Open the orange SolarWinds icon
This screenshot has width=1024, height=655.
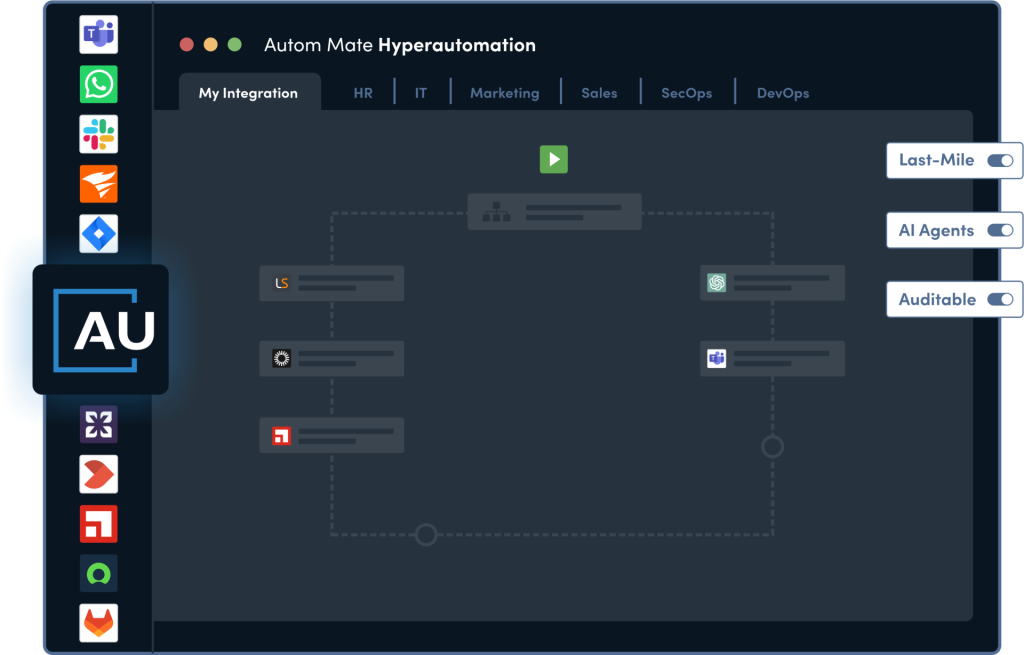coord(99,184)
